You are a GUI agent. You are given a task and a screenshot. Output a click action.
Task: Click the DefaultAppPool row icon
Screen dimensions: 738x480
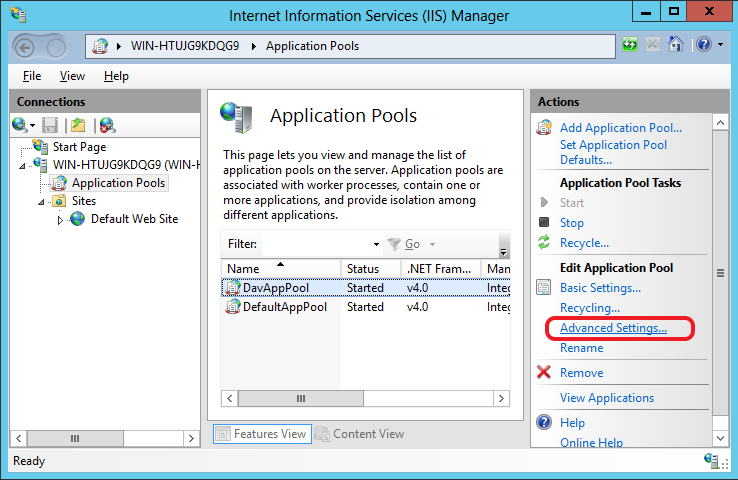(233, 307)
